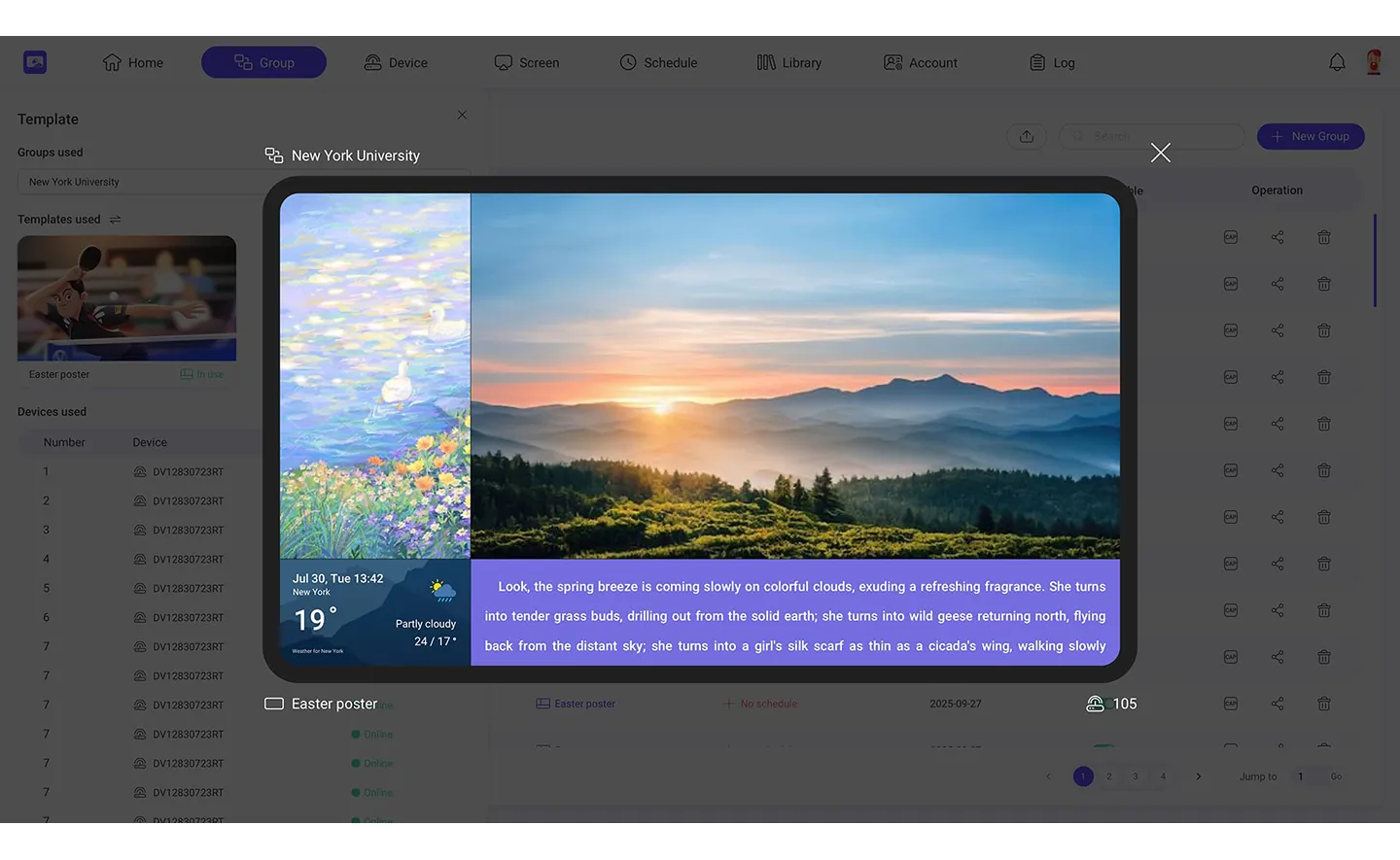1400x860 pixels.
Task: Close the template preview overlay
Action: [1160, 153]
